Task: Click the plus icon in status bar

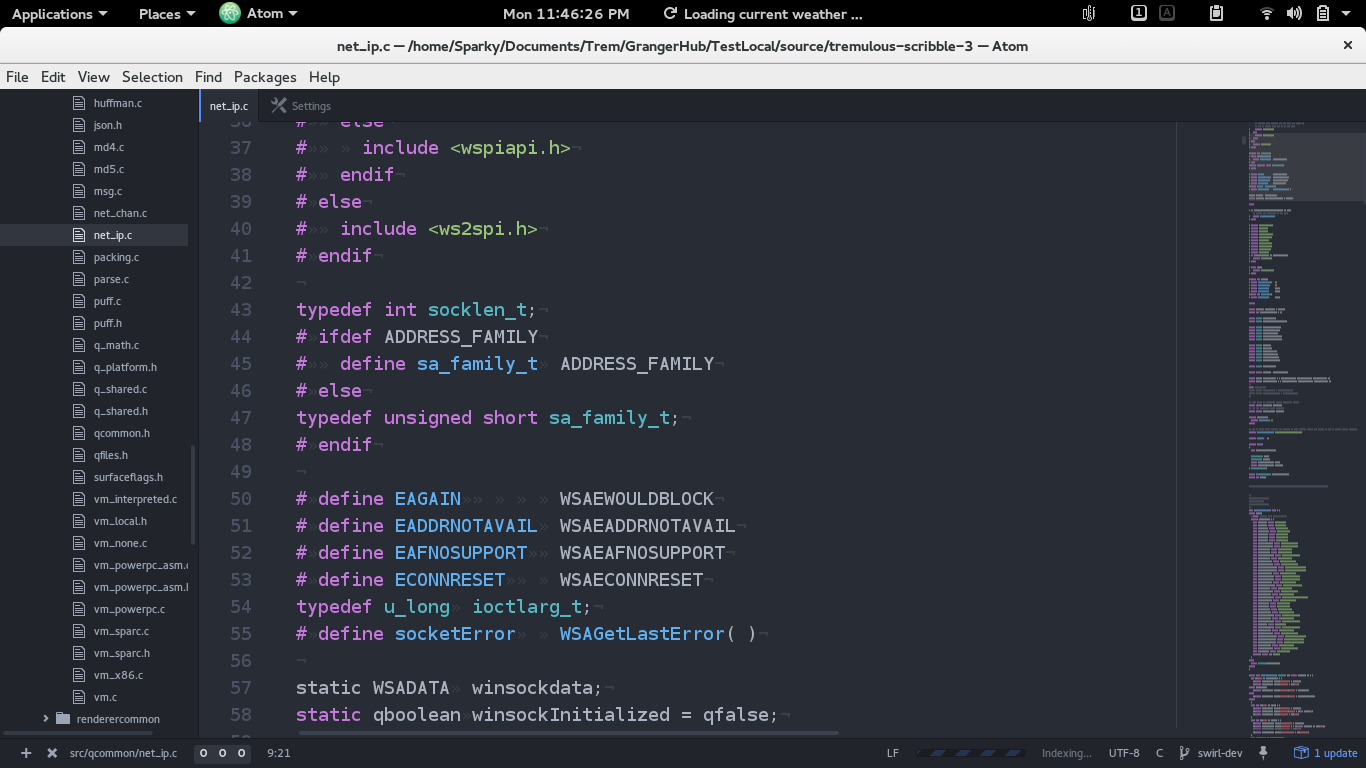Action: pyautogui.click(x=26, y=753)
